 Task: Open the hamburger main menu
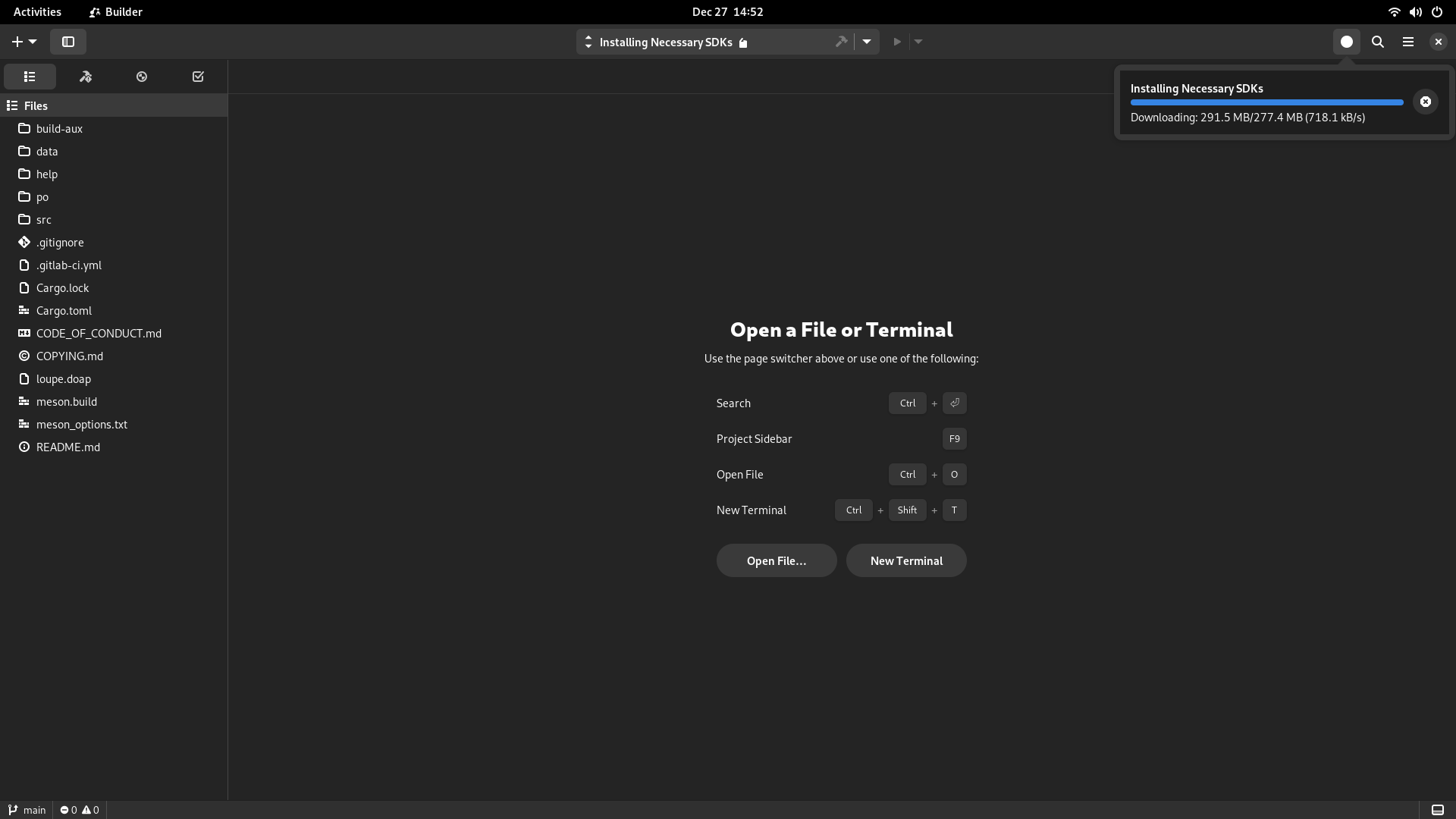coord(1408,42)
